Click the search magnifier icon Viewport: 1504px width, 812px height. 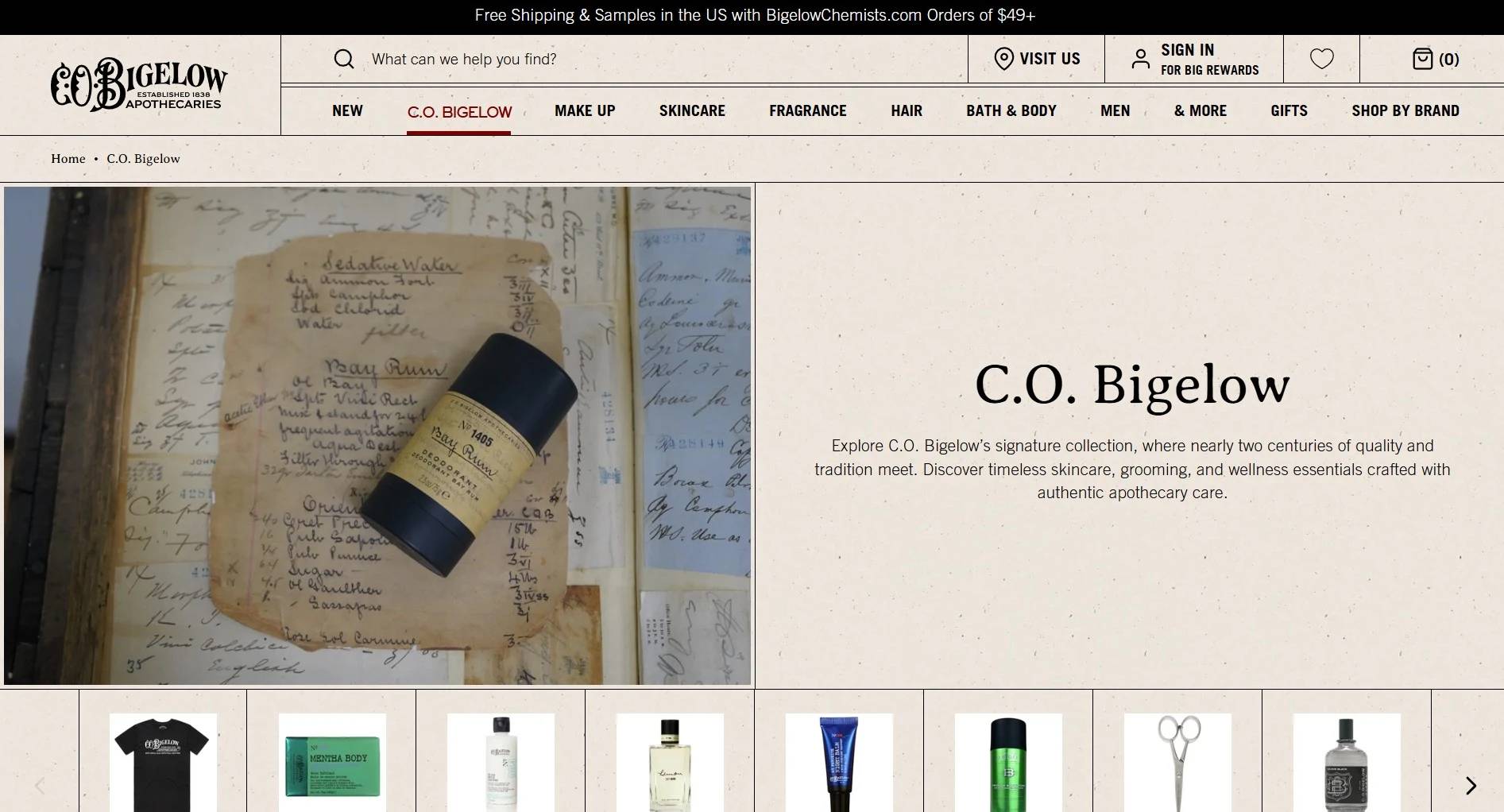click(x=344, y=59)
